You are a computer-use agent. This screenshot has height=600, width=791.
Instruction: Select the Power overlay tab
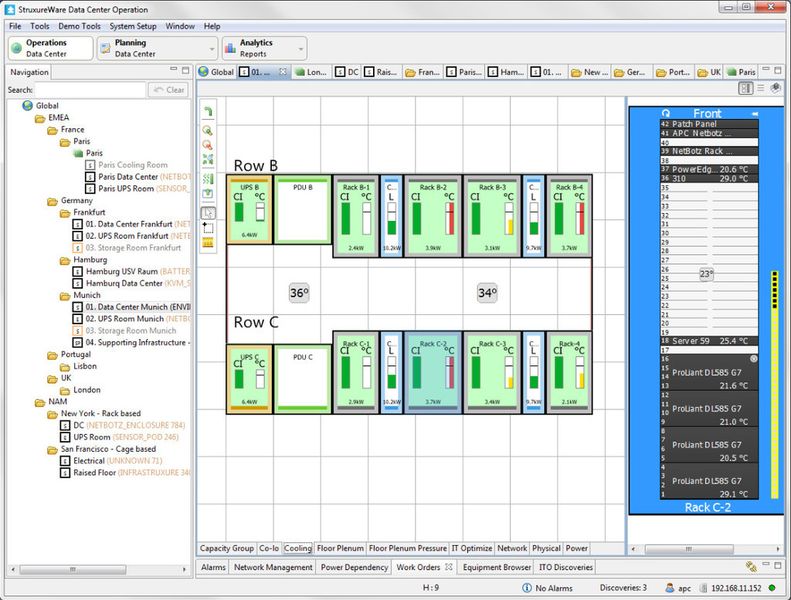(577, 548)
